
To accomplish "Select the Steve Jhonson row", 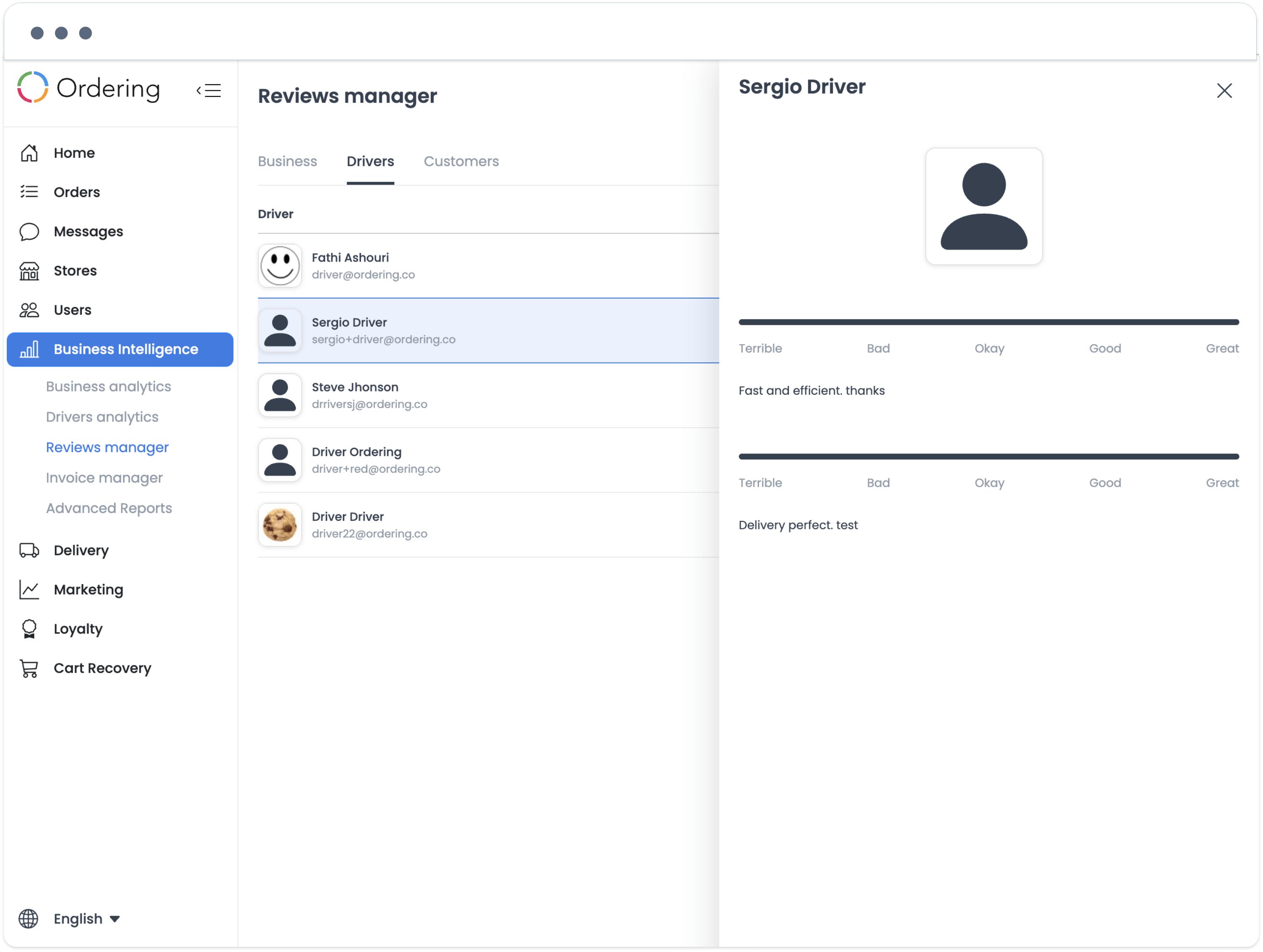I will (488, 395).
